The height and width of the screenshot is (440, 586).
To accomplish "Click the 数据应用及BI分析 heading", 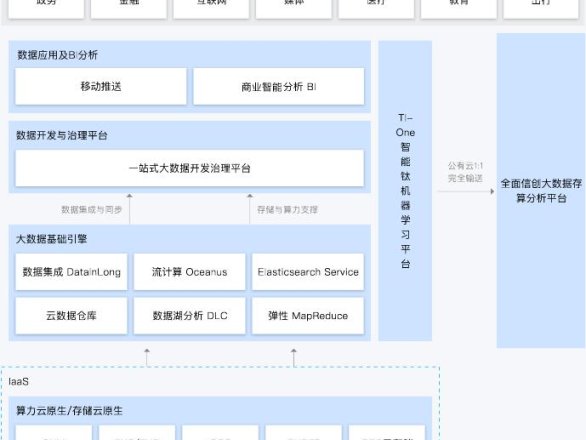I will [x=57, y=55].
